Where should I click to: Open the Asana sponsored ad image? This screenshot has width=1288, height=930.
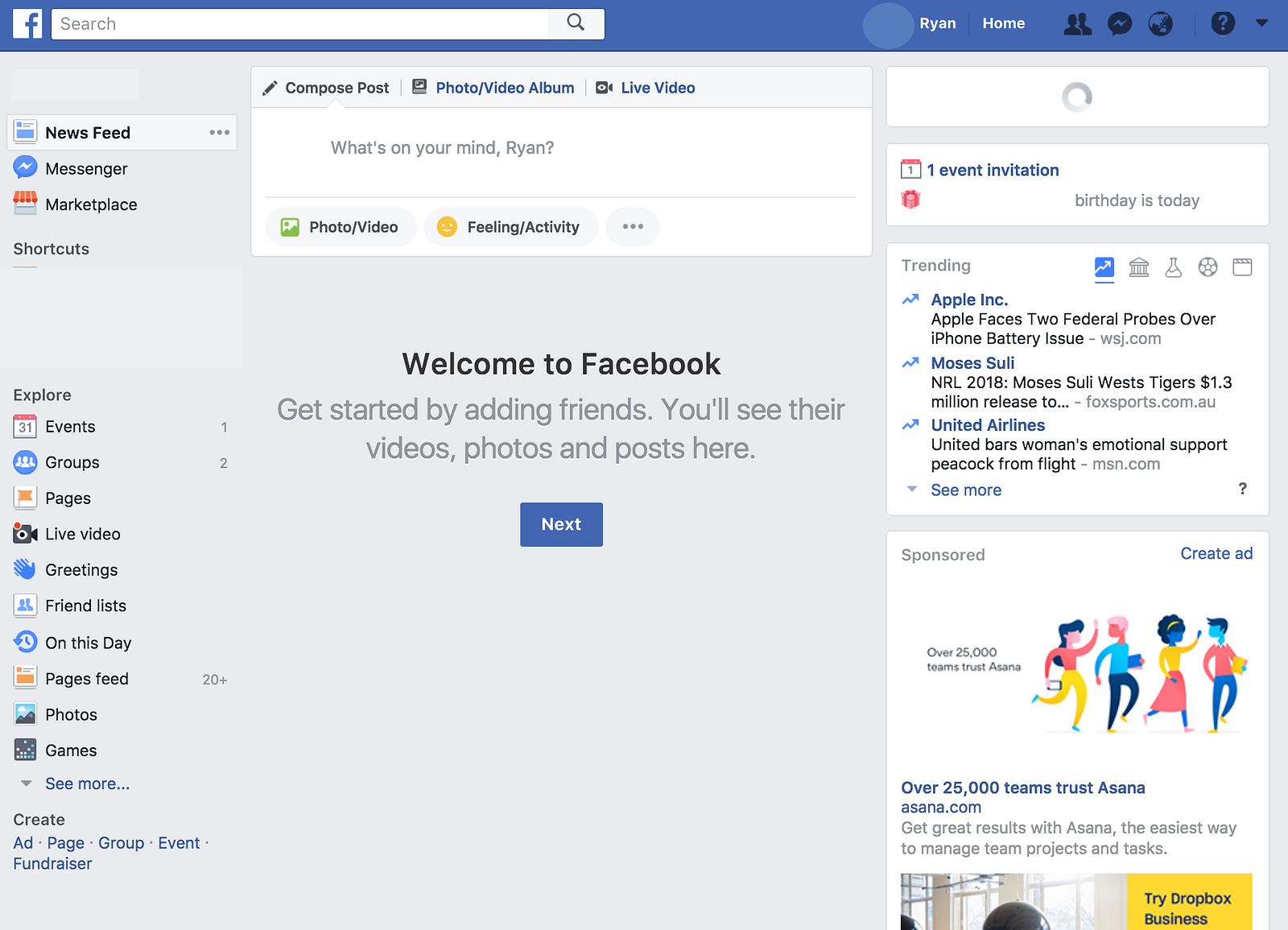point(1076,671)
